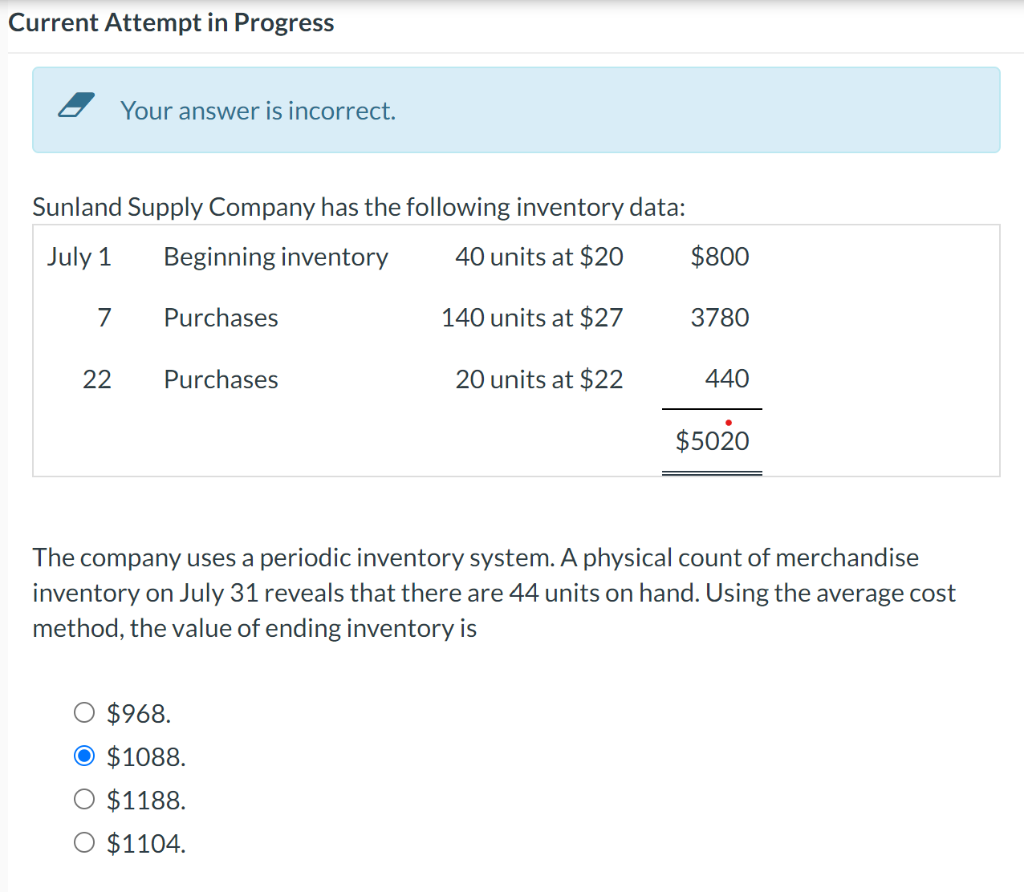Click the 'Purchases' row for July 7
Viewport: 1024px width, 892px height.
[x=221, y=318]
